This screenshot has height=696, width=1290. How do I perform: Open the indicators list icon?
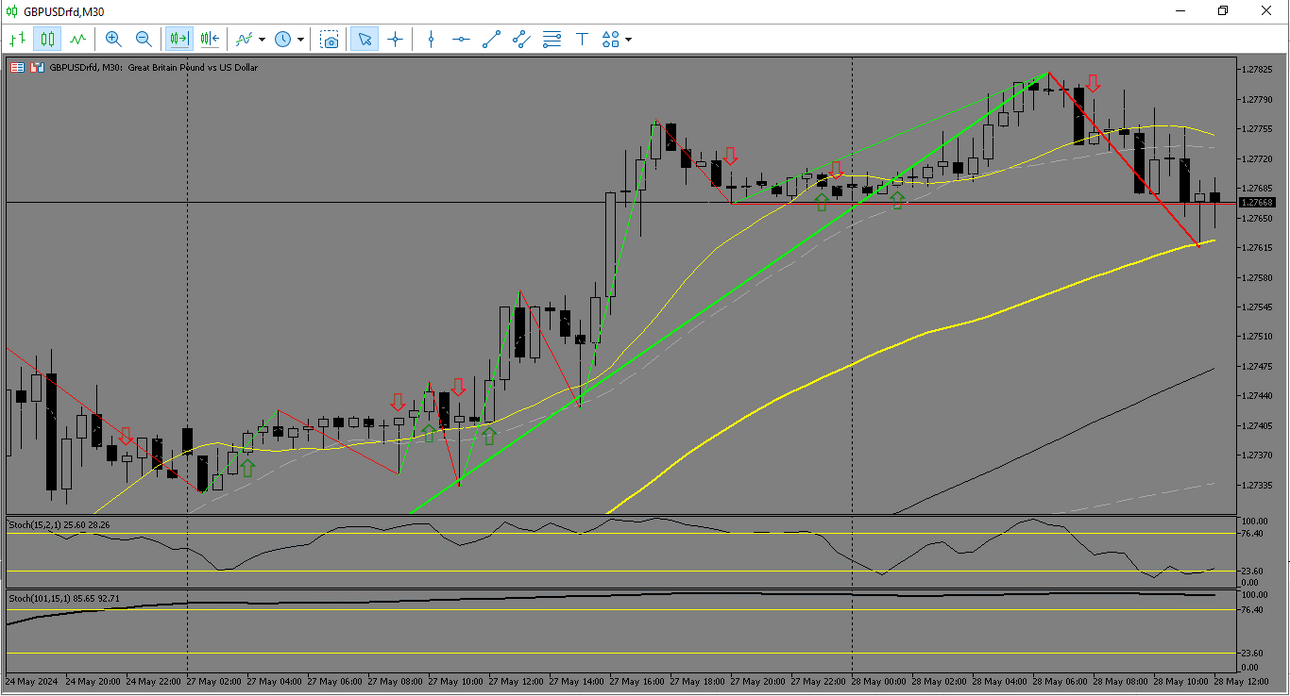244,39
